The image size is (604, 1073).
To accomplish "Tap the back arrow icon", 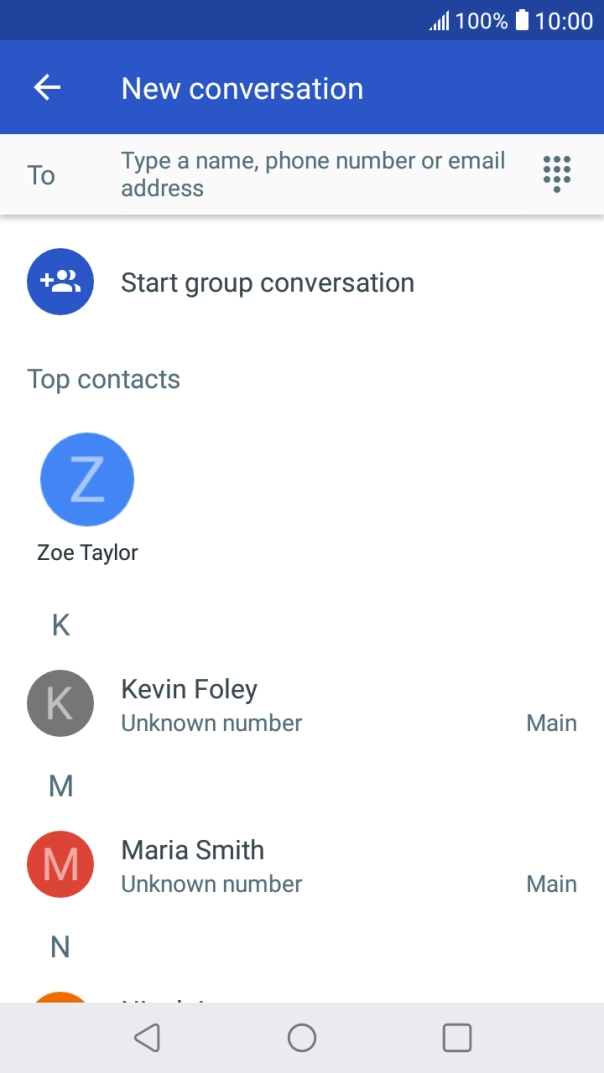I will click(47, 88).
